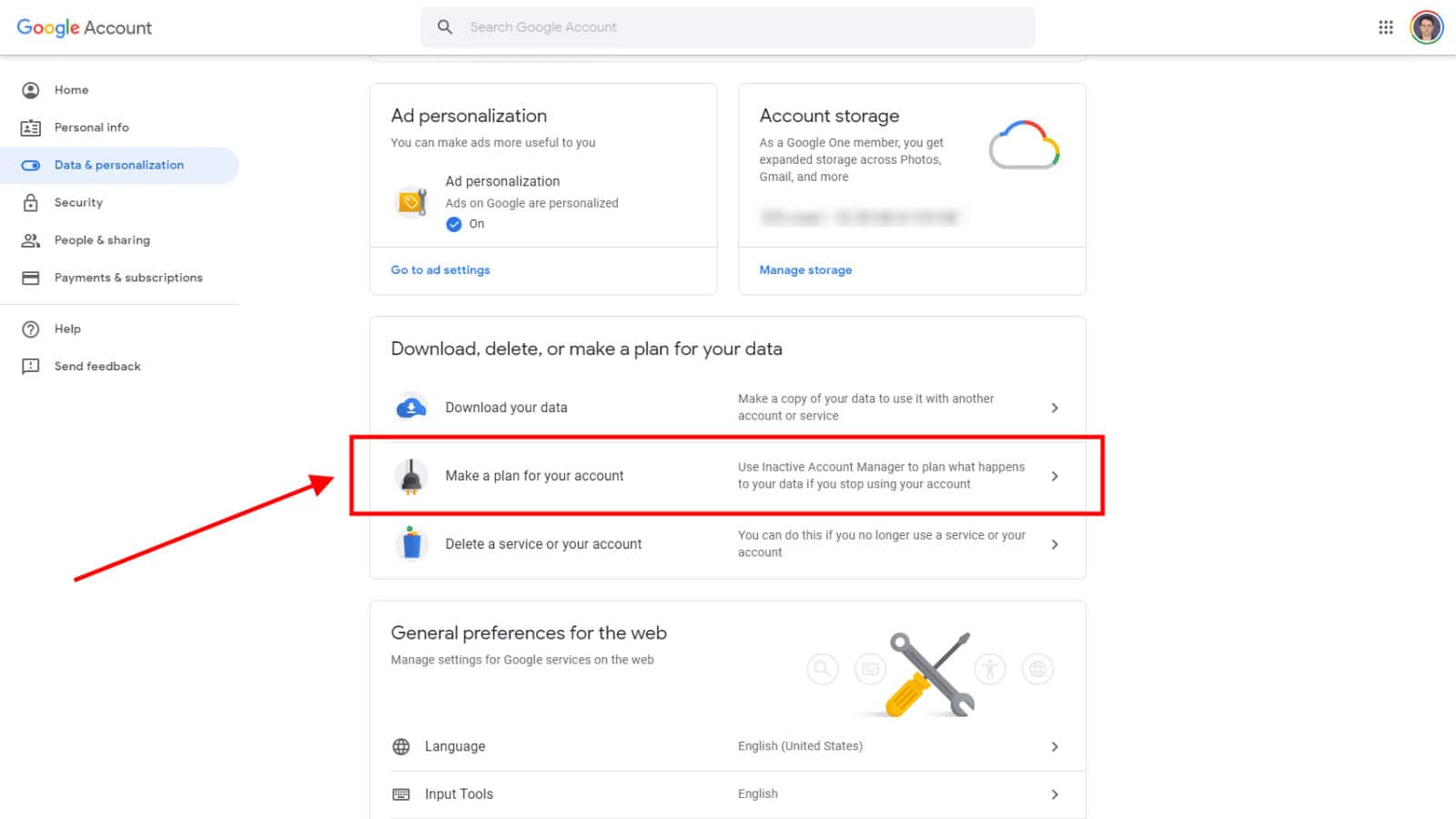The image size is (1456, 819).
Task: Click the crossed tools preferences illustration
Action: coord(930,673)
